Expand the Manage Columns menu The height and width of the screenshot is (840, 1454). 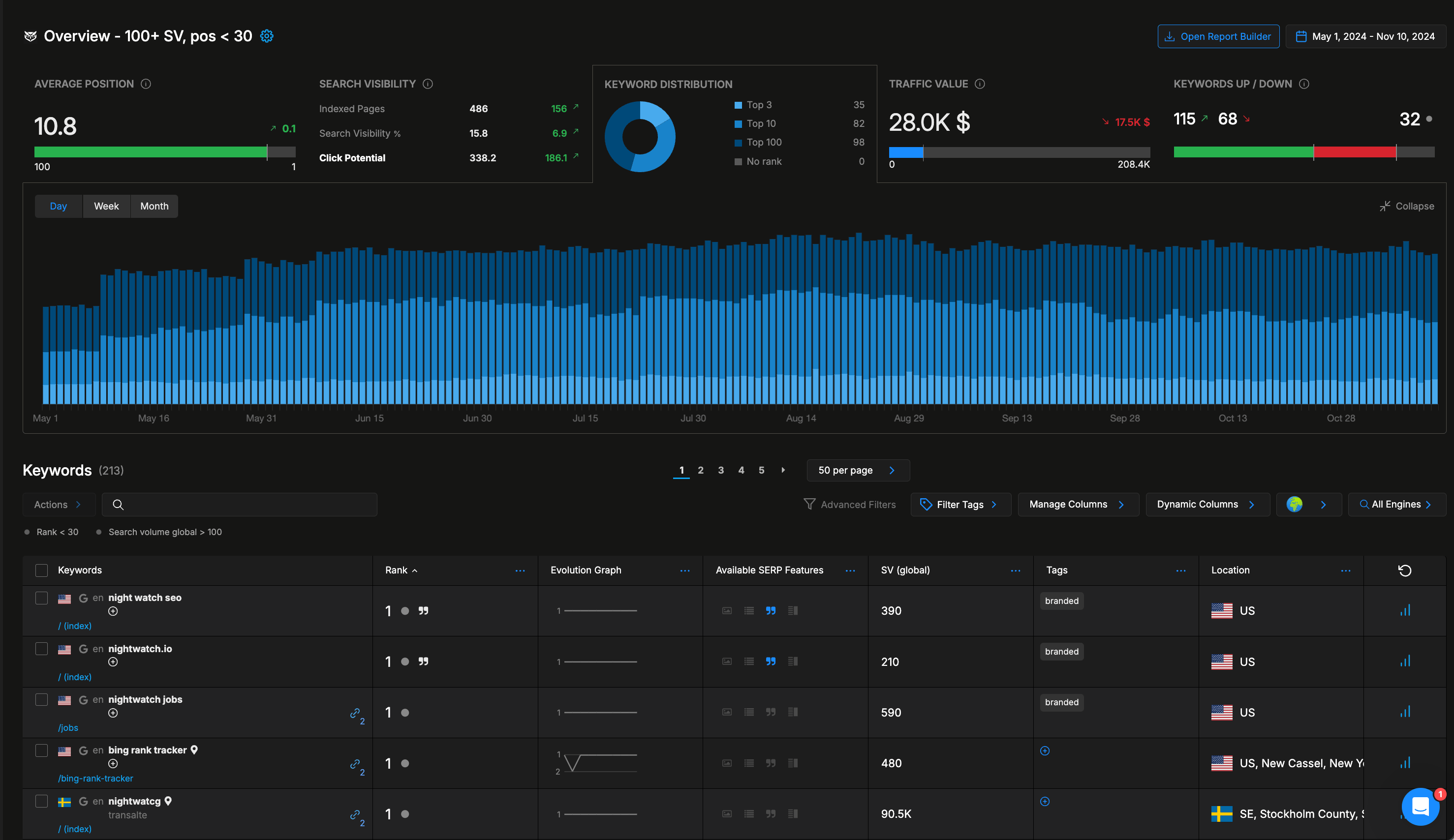pyautogui.click(x=1078, y=504)
